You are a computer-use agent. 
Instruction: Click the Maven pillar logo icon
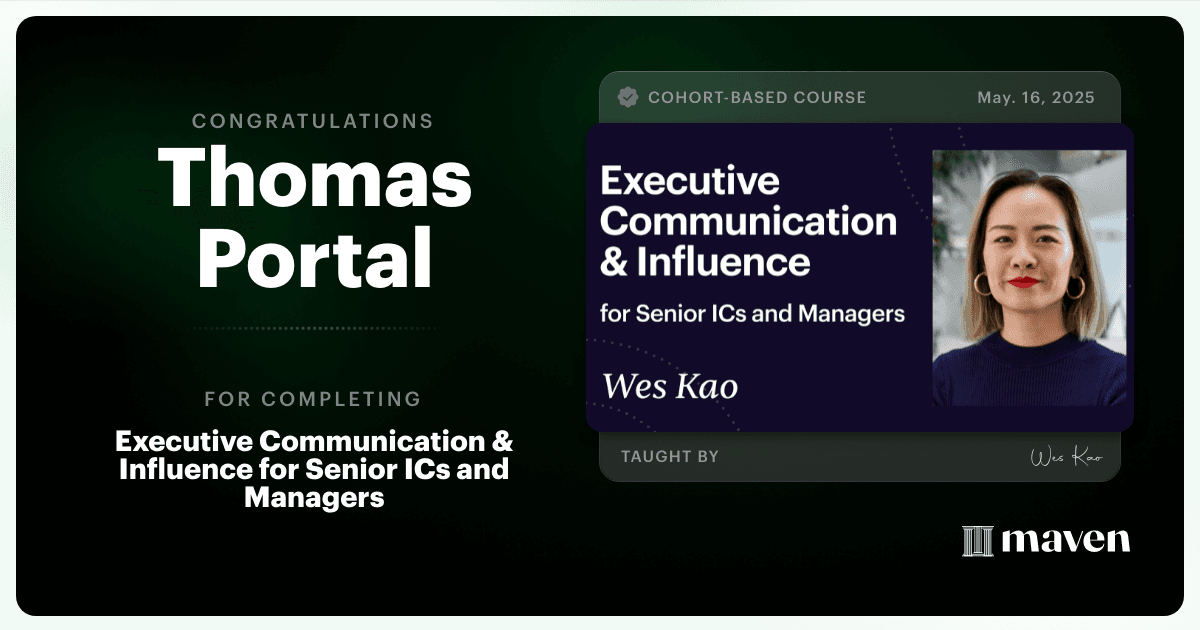[977, 541]
